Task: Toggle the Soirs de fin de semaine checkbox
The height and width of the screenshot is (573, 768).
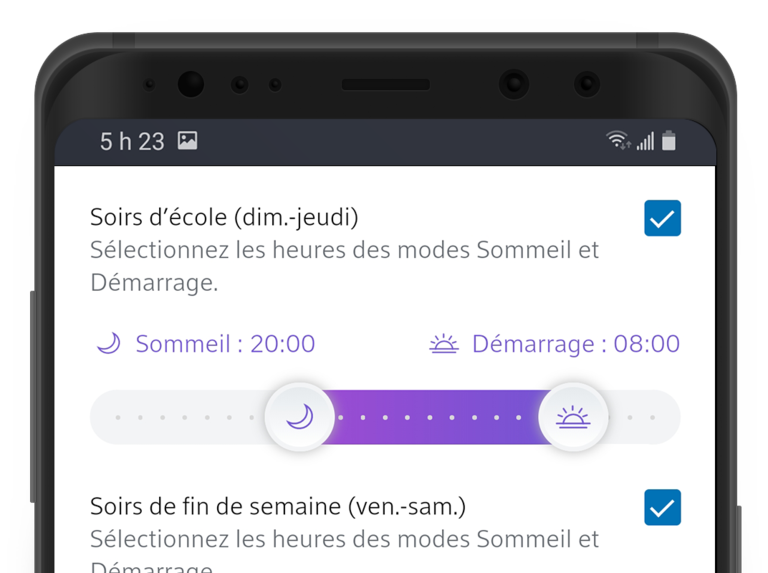Action: tap(662, 507)
